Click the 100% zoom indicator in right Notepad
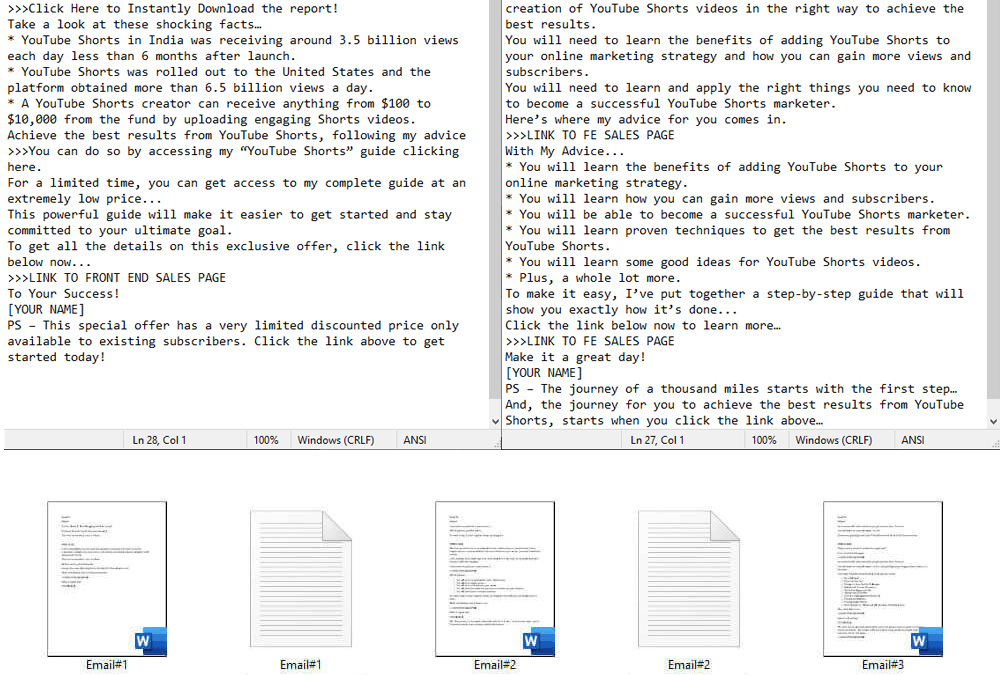 764,440
